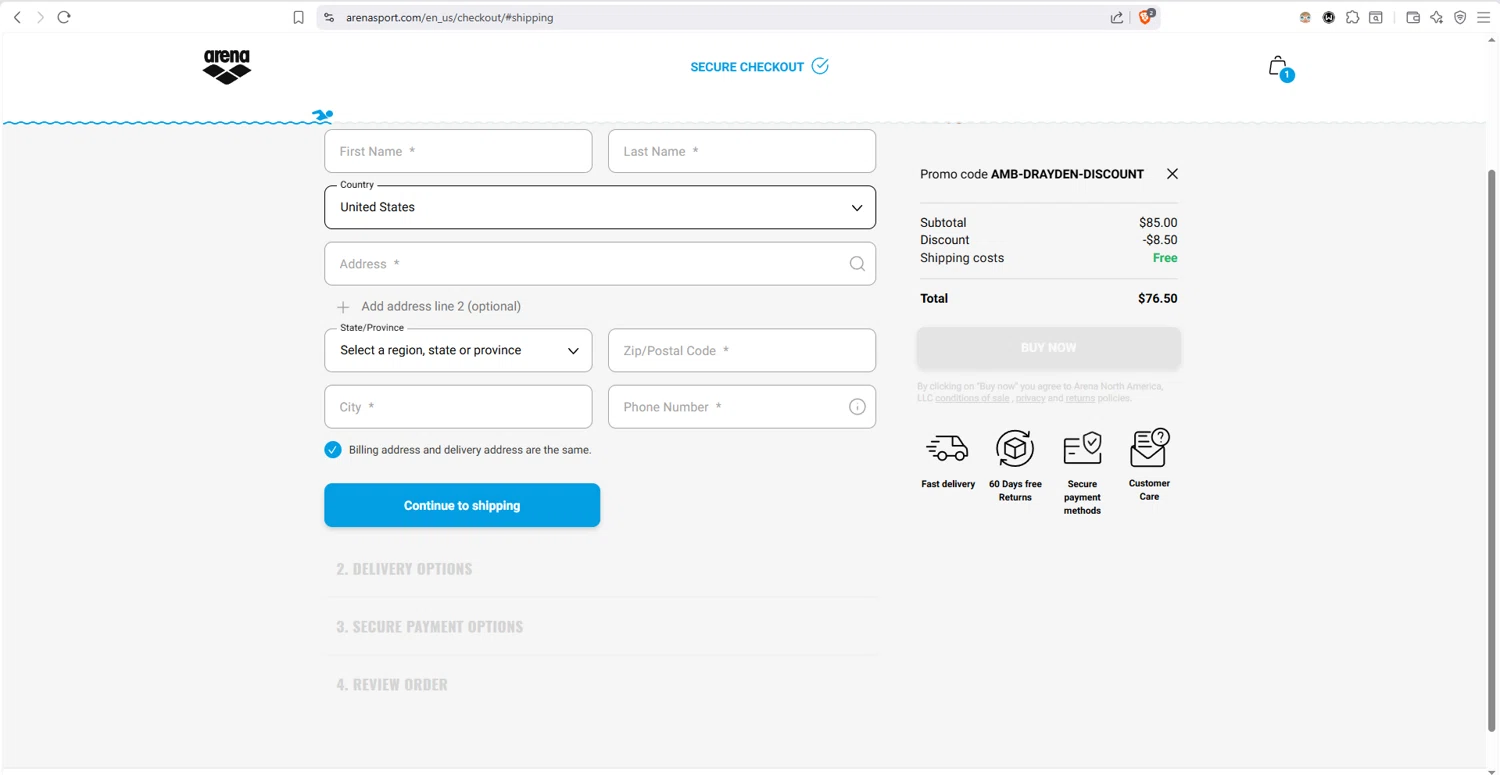Click the plus icon for address line 2
The height and width of the screenshot is (775, 1500).
(x=343, y=307)
